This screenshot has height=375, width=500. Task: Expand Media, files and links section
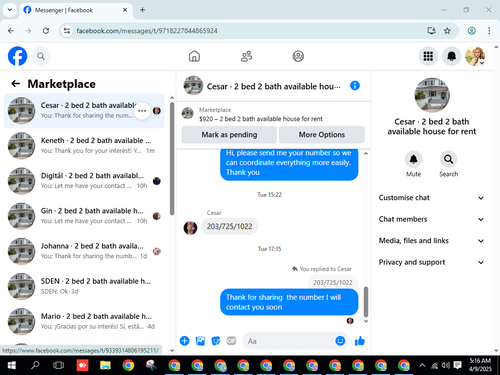pos(431,241)
